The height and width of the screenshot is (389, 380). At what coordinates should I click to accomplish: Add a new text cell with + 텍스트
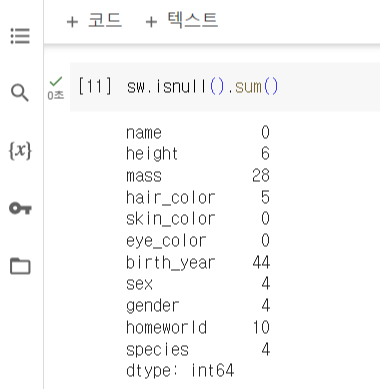click(x=182, y=20)
